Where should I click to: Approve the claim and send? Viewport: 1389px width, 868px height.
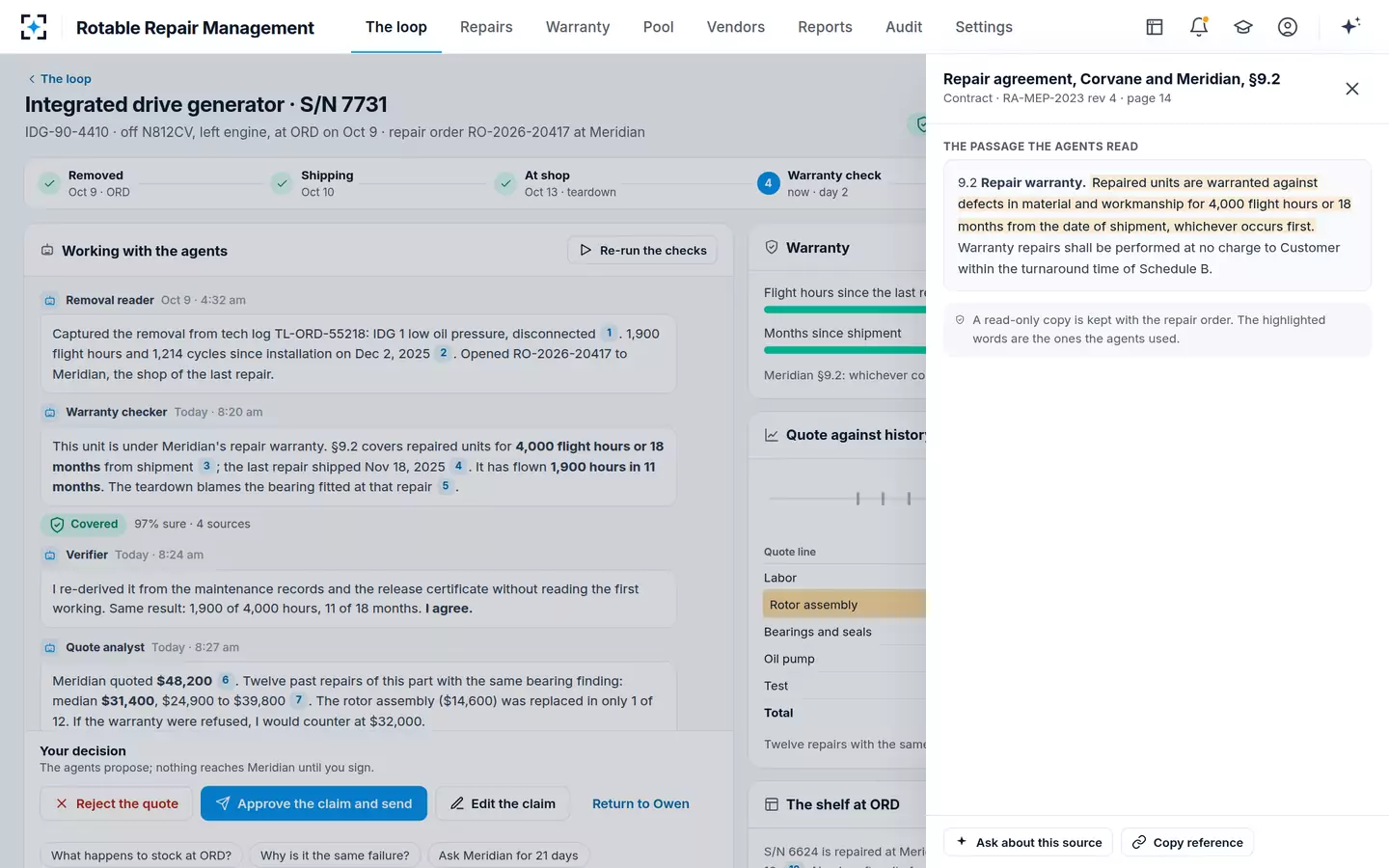pos(313,803)
